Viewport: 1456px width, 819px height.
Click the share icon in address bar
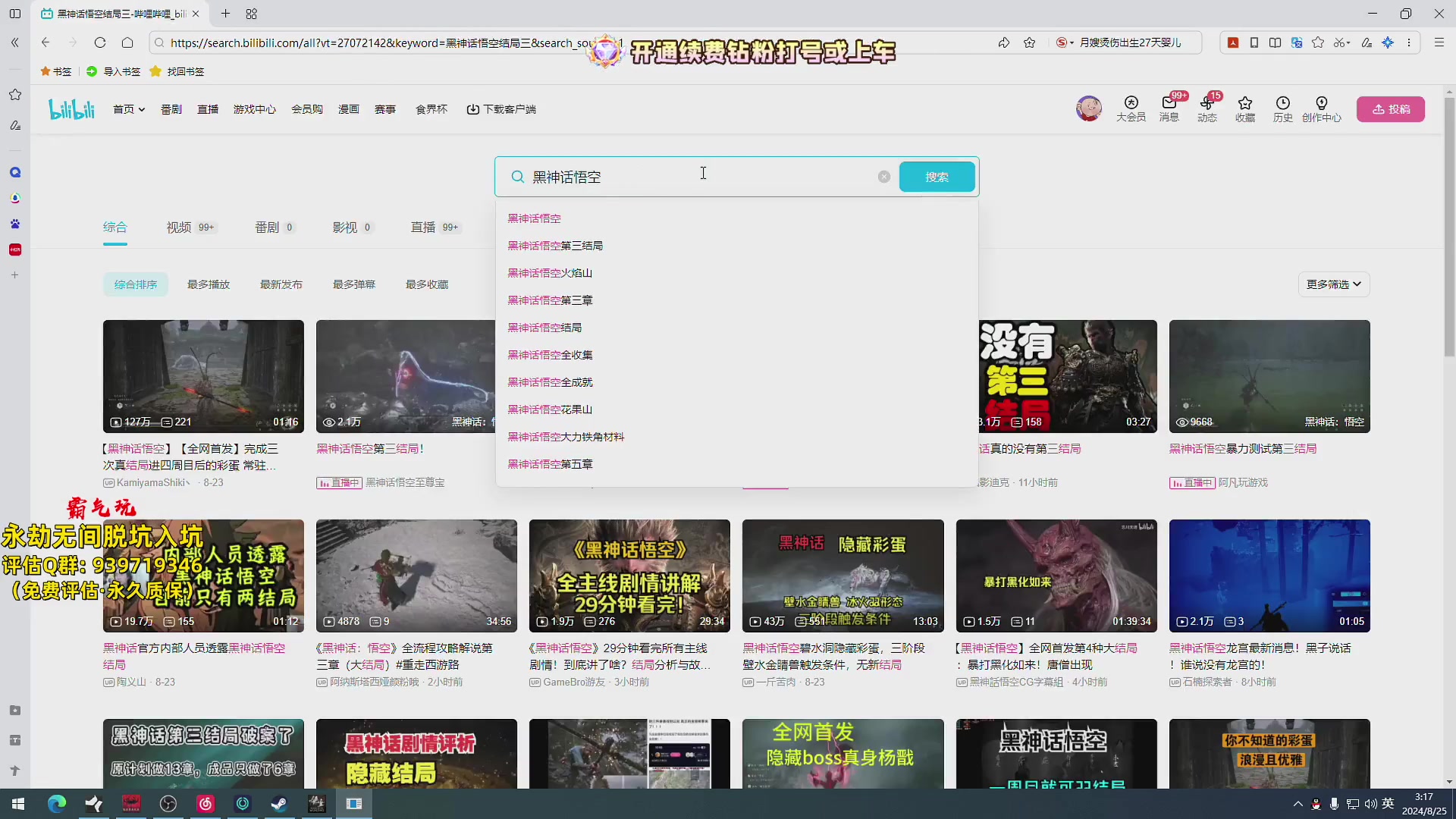(x=1003, y=42)
